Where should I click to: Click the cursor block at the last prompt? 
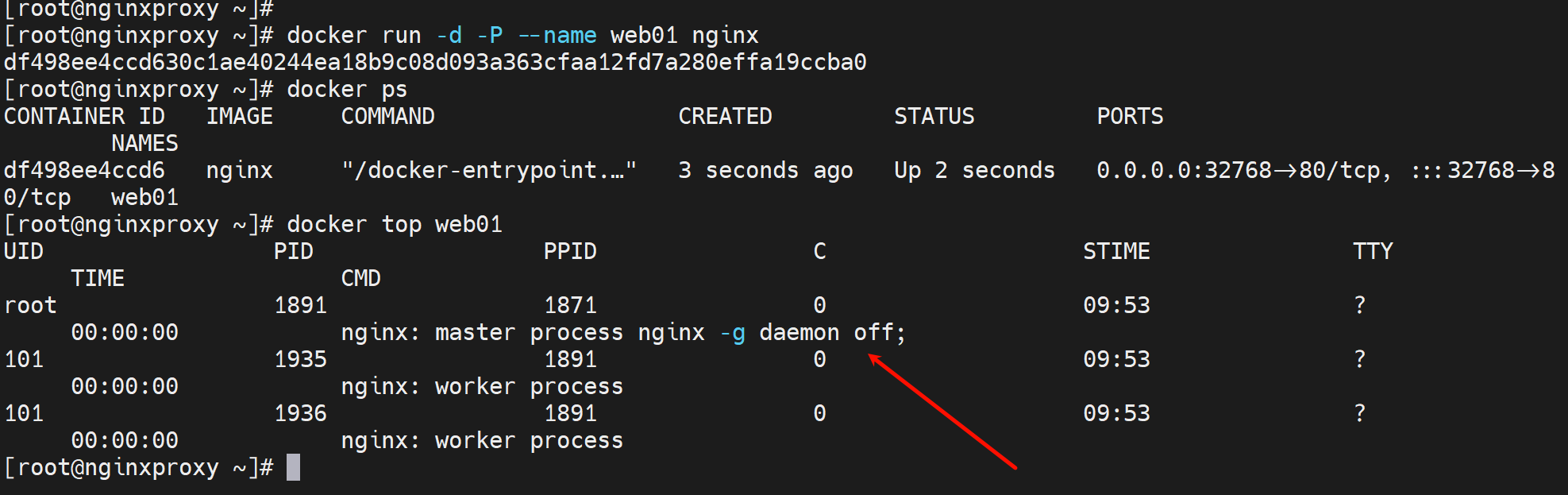293,467
